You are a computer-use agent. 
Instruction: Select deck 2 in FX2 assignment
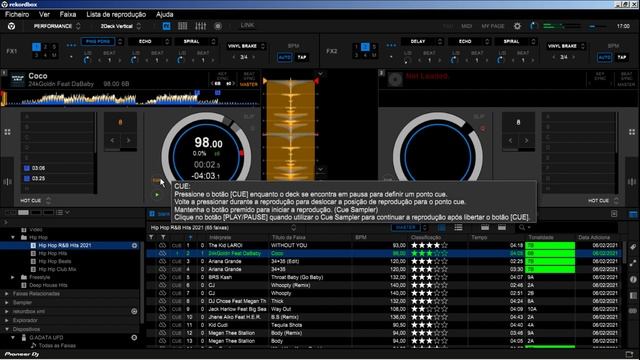[365, 47]
